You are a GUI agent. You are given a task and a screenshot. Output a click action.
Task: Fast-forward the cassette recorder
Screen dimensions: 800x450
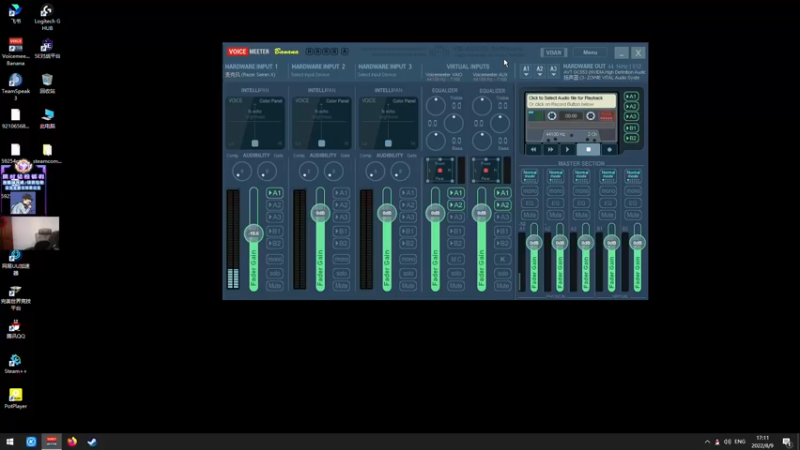551,149
